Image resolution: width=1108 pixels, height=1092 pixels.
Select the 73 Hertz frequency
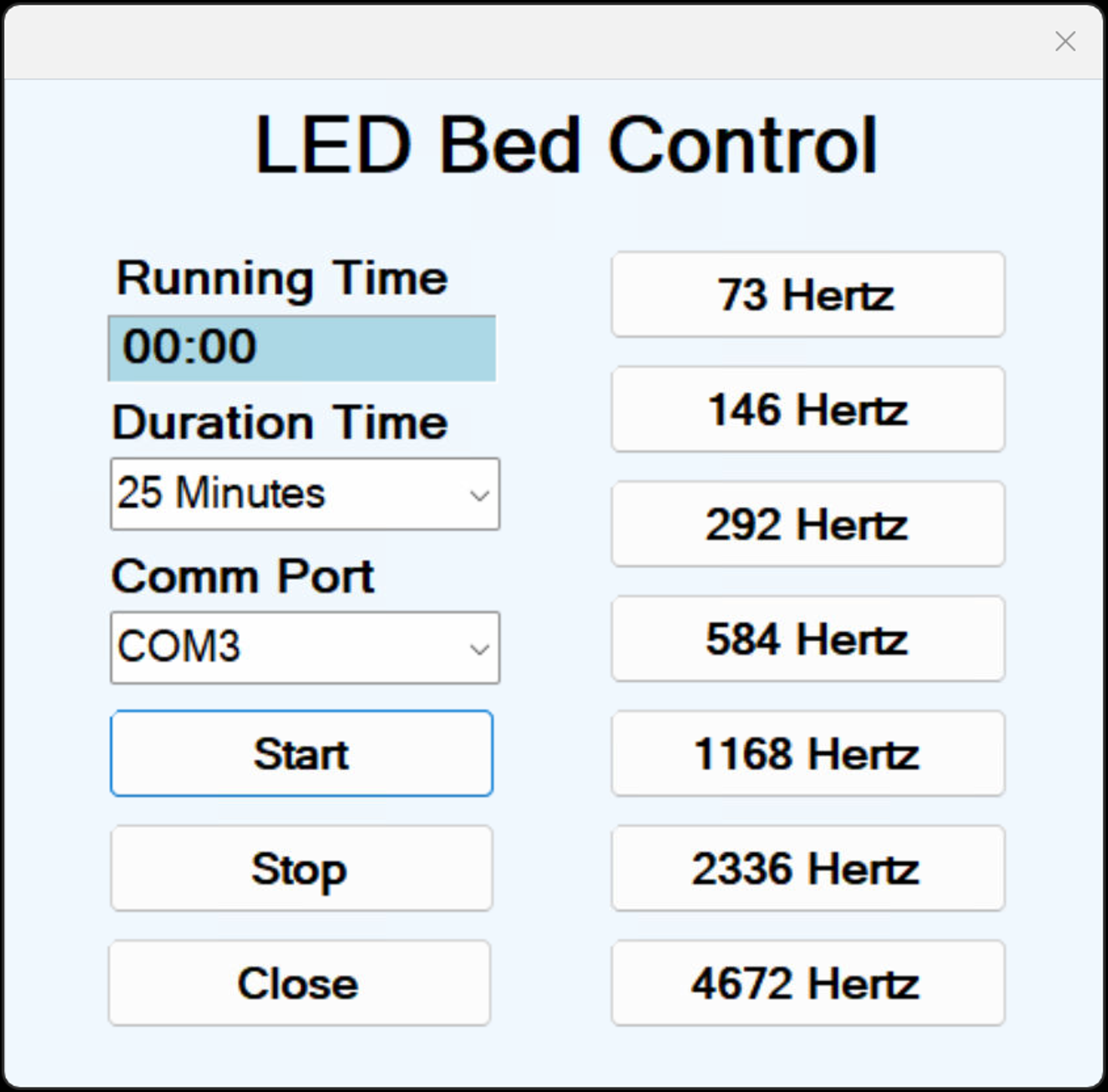point(808,294)
